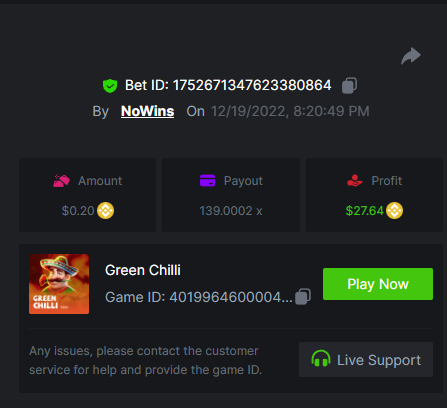Viewport: 447px width, 408px height.
Task: Click the bet date and time text
Action: point(290,111)
